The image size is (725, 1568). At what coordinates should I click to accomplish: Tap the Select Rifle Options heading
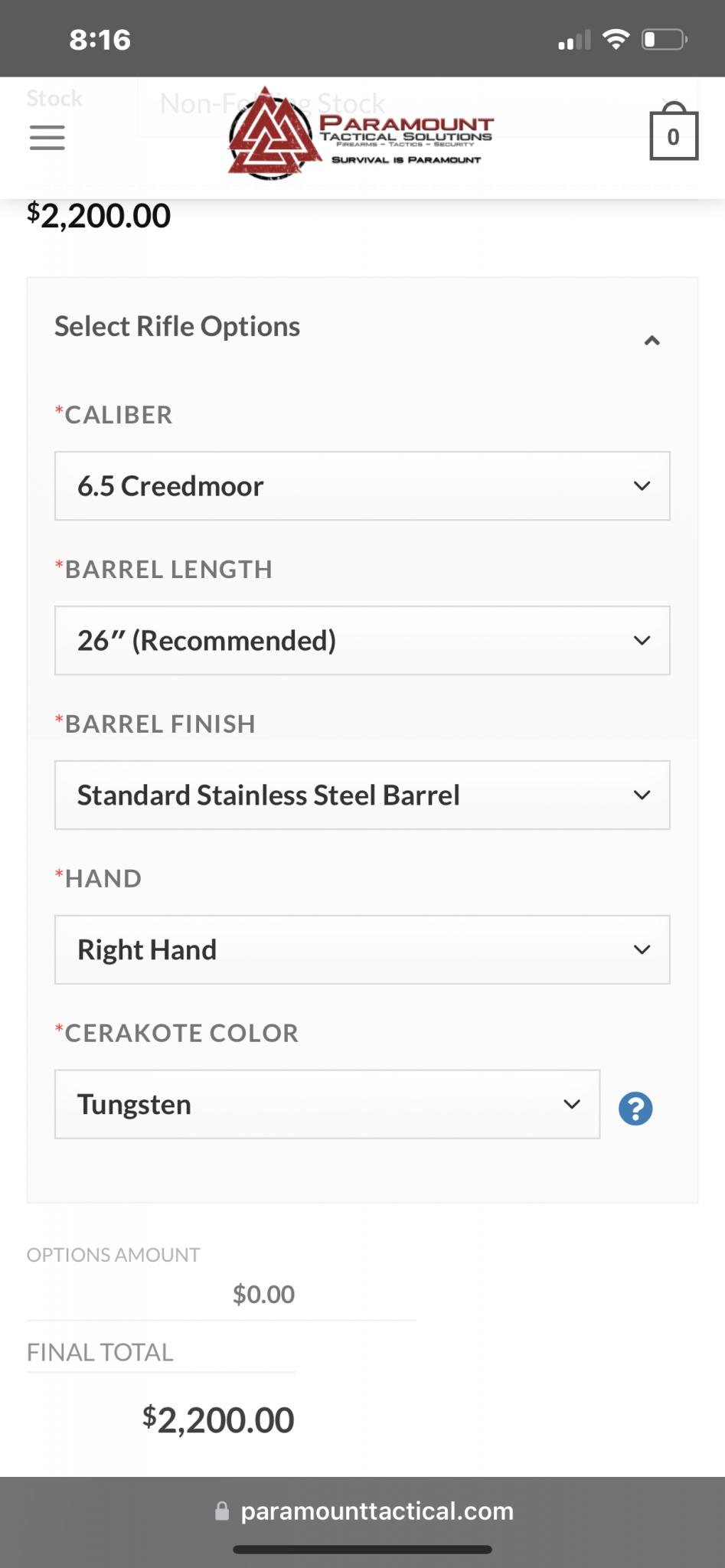point(177,327)
